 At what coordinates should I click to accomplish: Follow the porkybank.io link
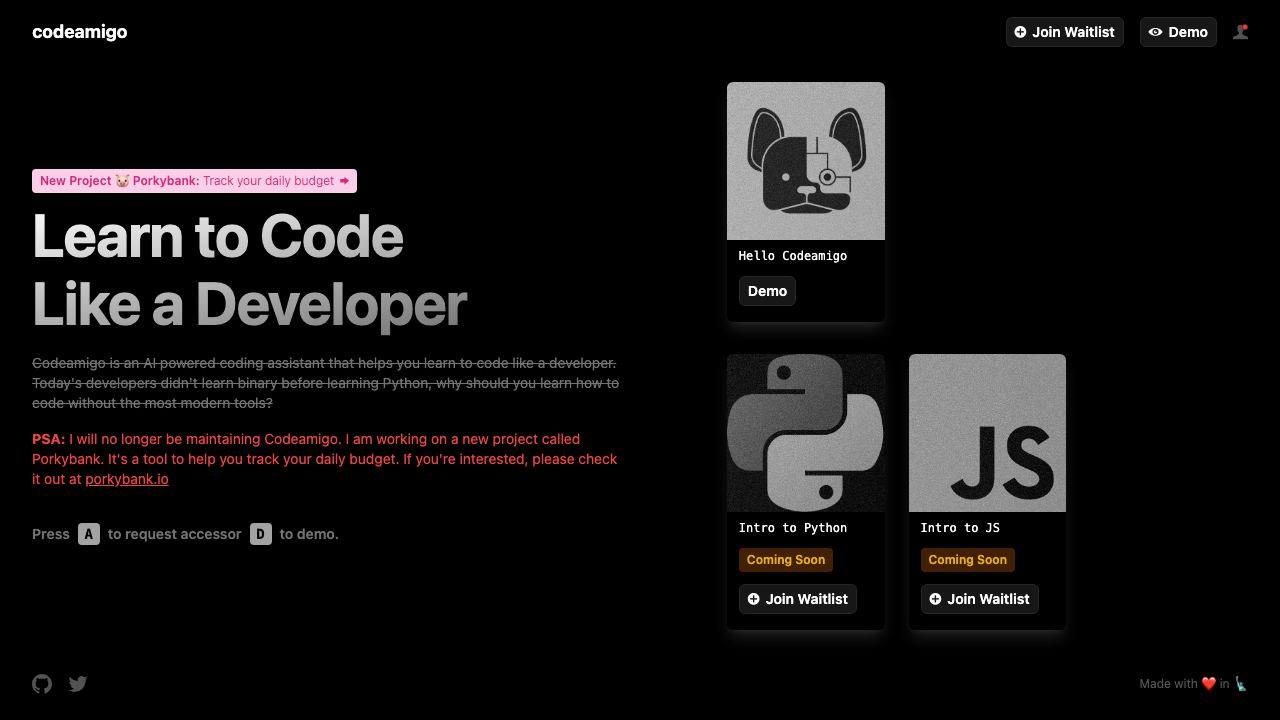pyautogui.click(x=127, y=479)
